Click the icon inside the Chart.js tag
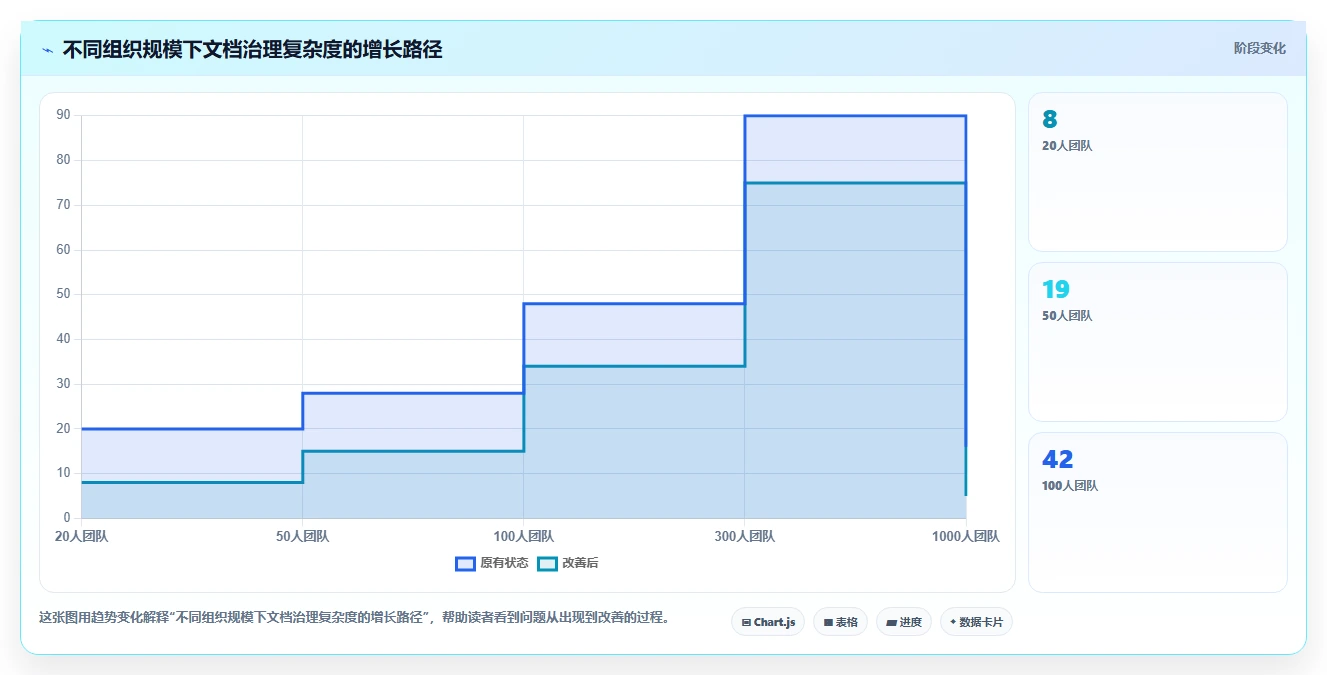Screen dimensions: 1327x675 [x=746, y=622]
